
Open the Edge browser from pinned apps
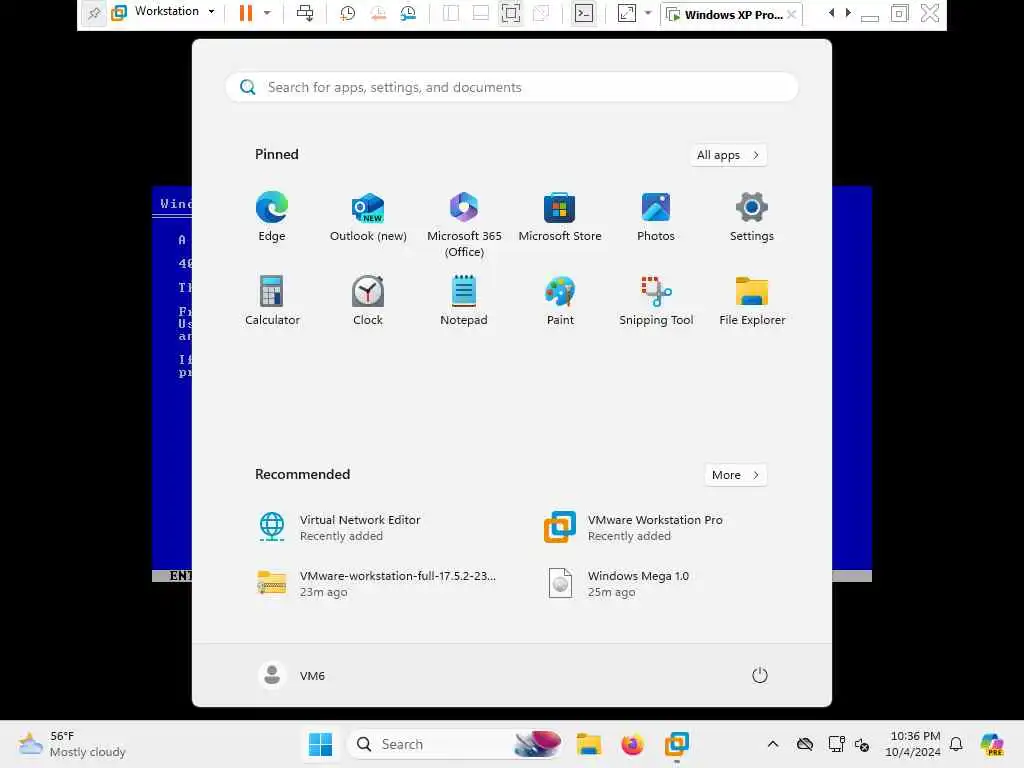tap(272, 217)
